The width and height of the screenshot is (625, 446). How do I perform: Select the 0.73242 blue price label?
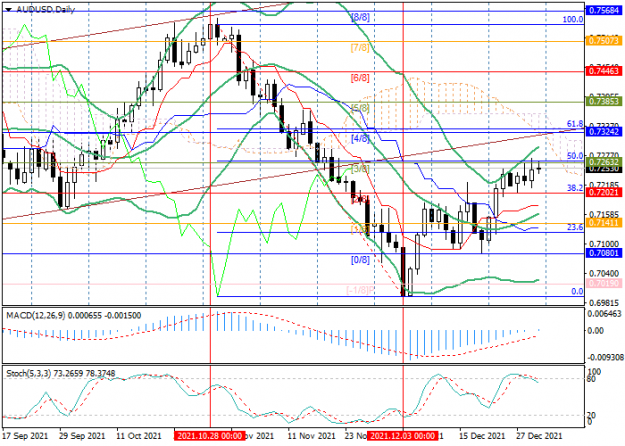pyautogui.click(x=605, y=132)
